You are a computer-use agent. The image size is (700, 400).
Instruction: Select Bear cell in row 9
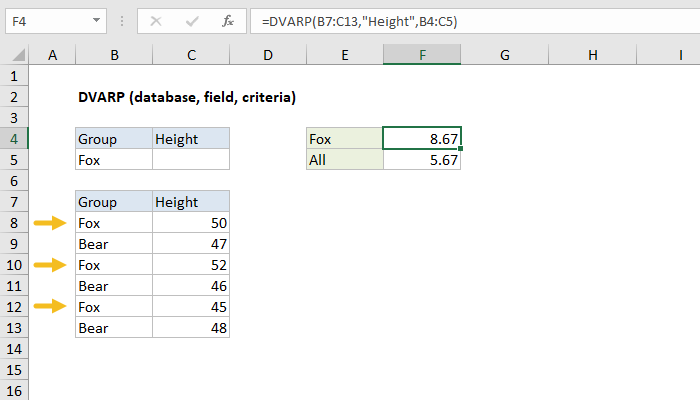coord(114,244)
